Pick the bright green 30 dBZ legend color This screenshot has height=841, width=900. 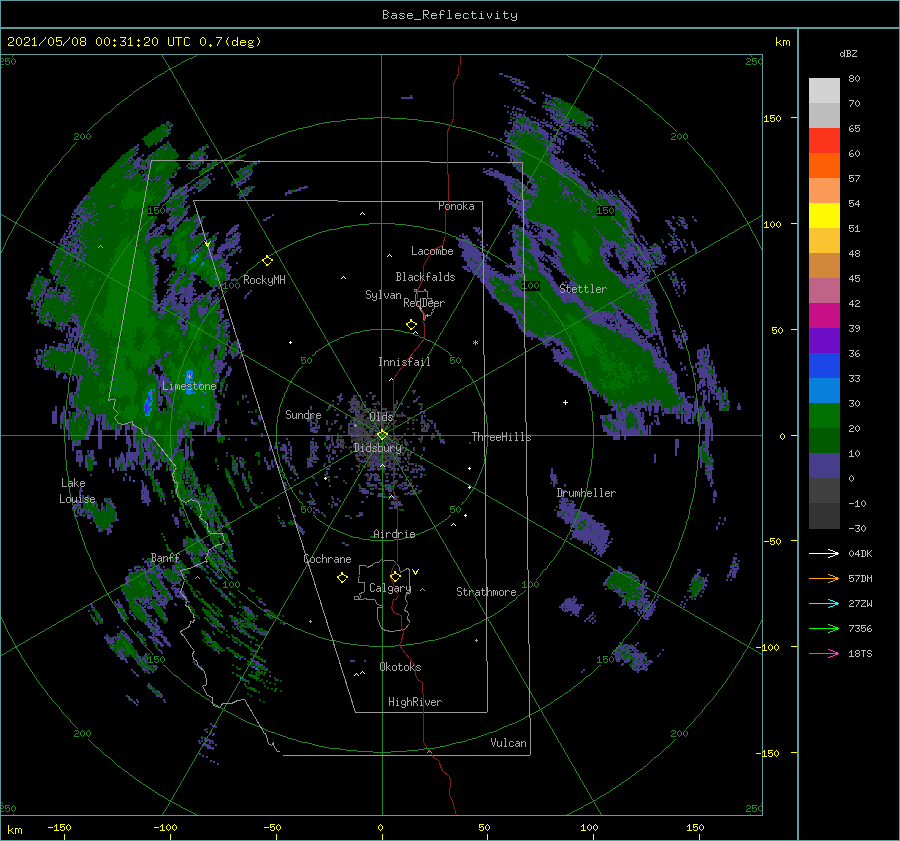(x=824, y=416)
